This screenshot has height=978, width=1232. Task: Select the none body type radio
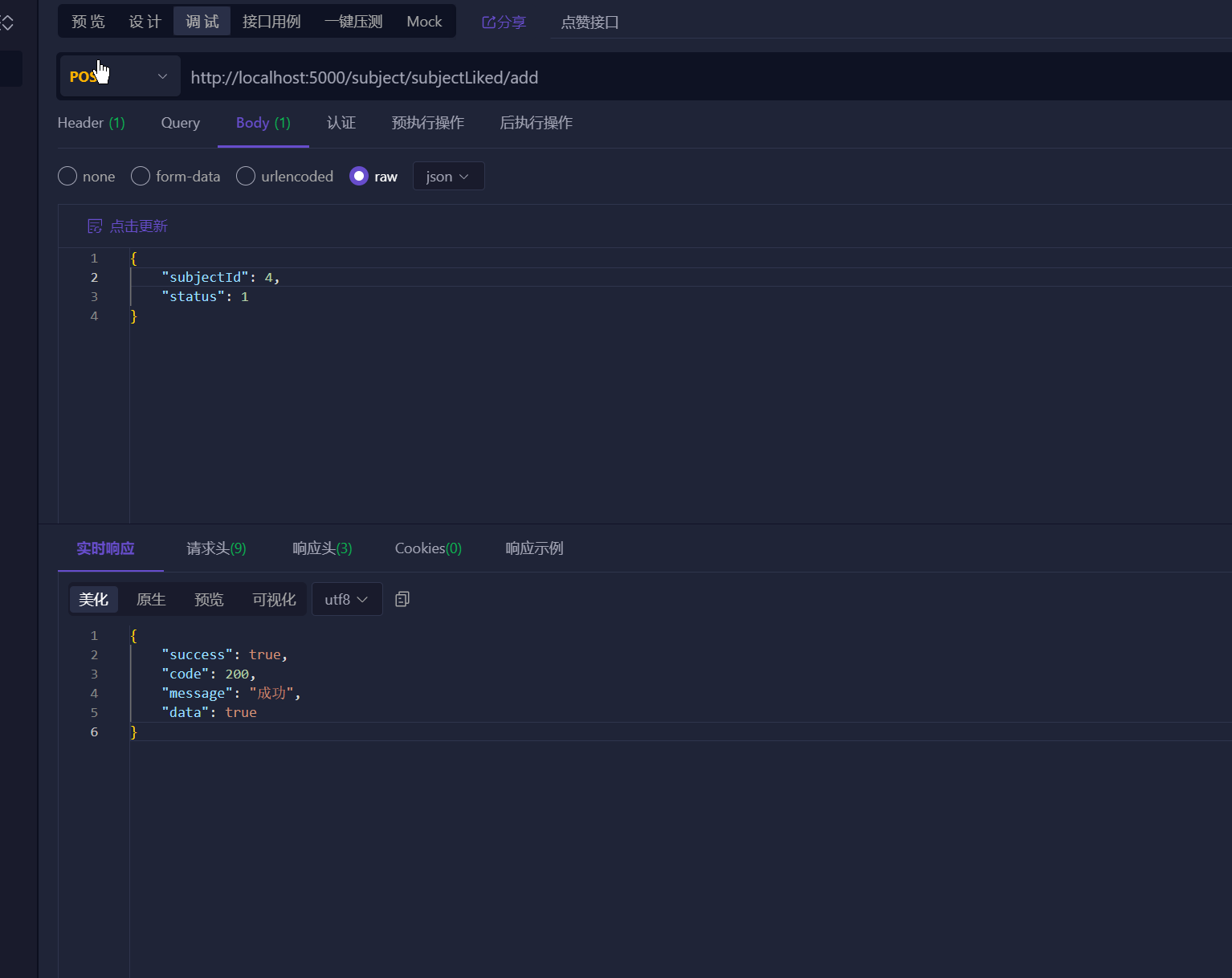point(67,176)
